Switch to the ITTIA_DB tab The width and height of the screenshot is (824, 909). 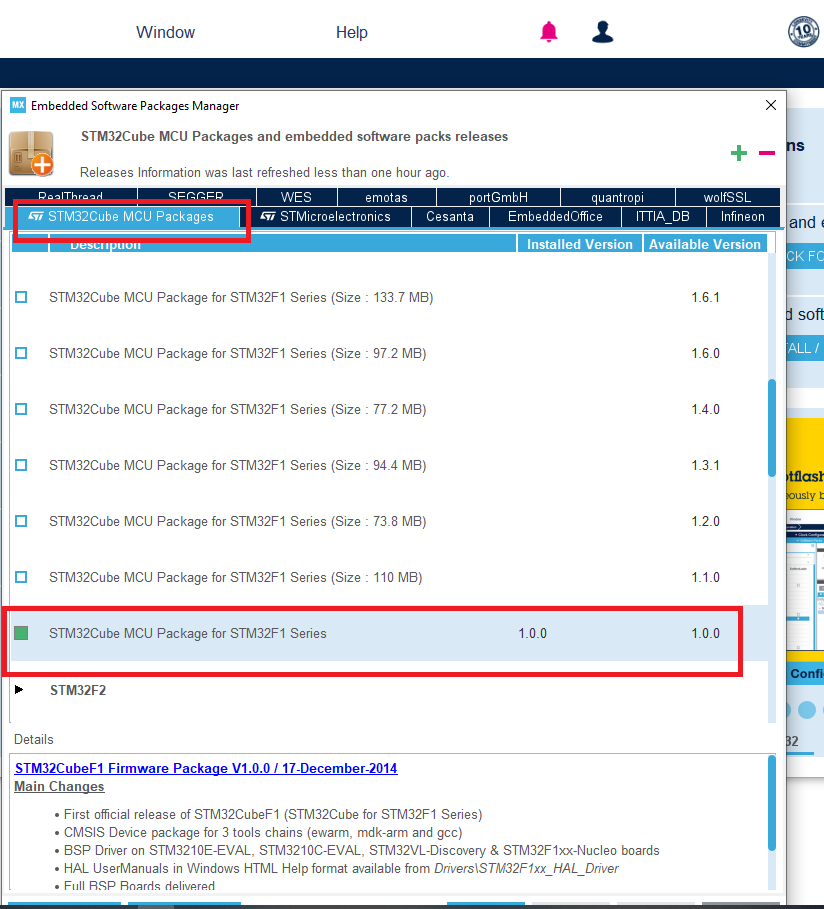pos(663,217)
